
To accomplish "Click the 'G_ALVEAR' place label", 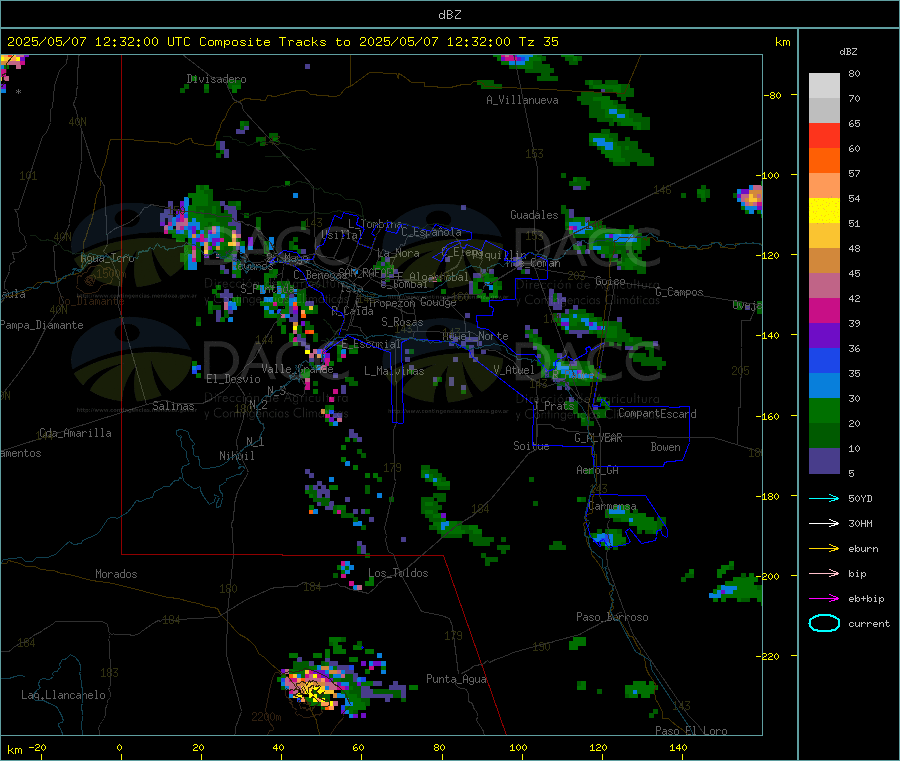I will tap(599, 438).
